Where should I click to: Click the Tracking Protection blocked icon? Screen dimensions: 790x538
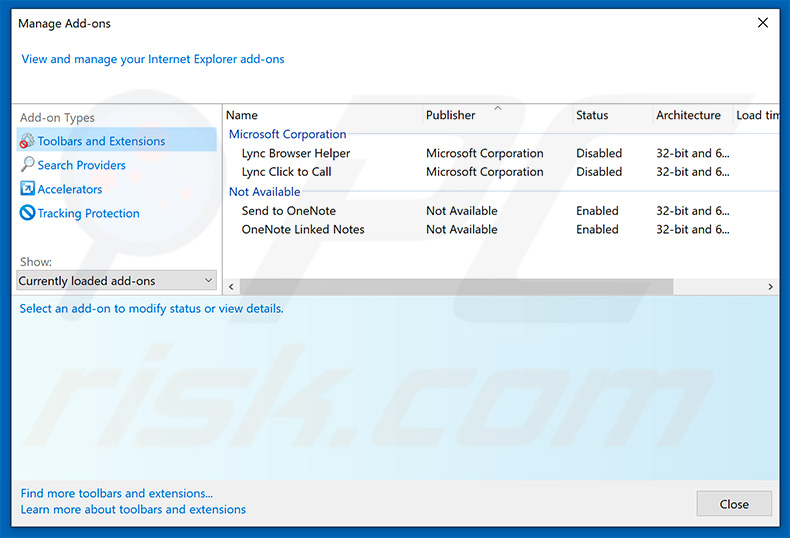pyautogui.click(x=27, y=213)
